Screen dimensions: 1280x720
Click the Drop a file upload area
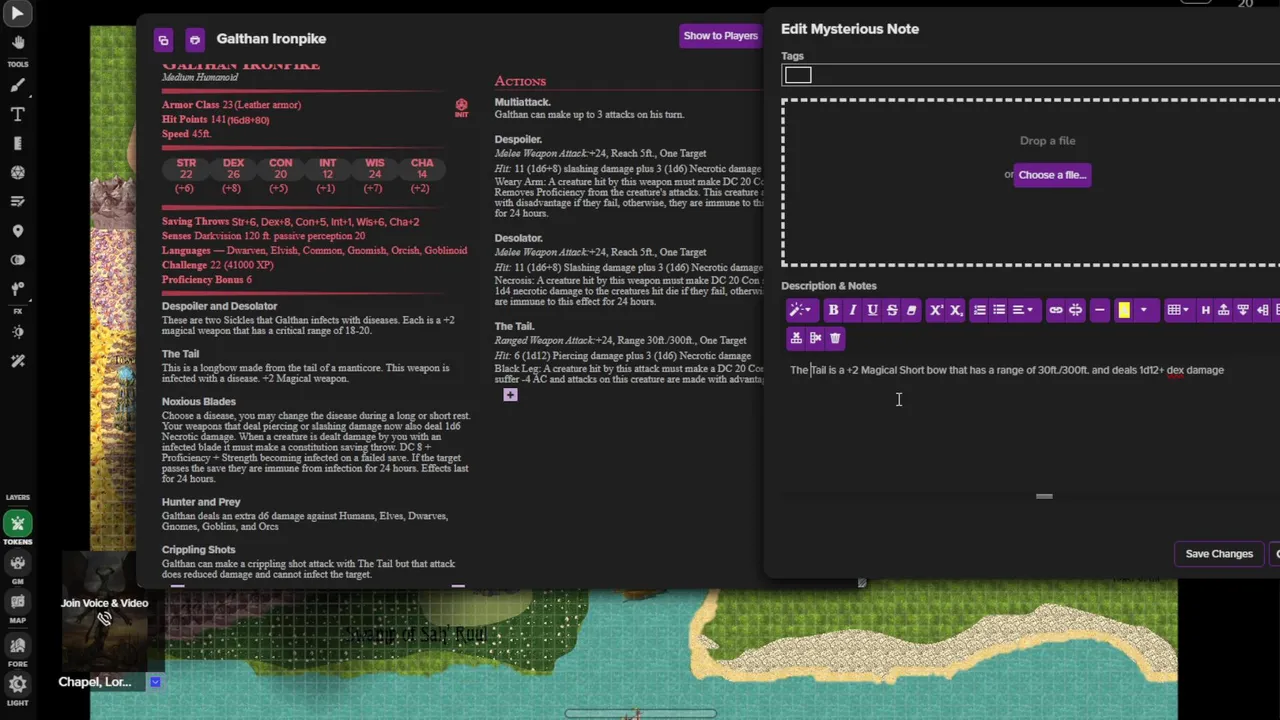click(1031, 183)
